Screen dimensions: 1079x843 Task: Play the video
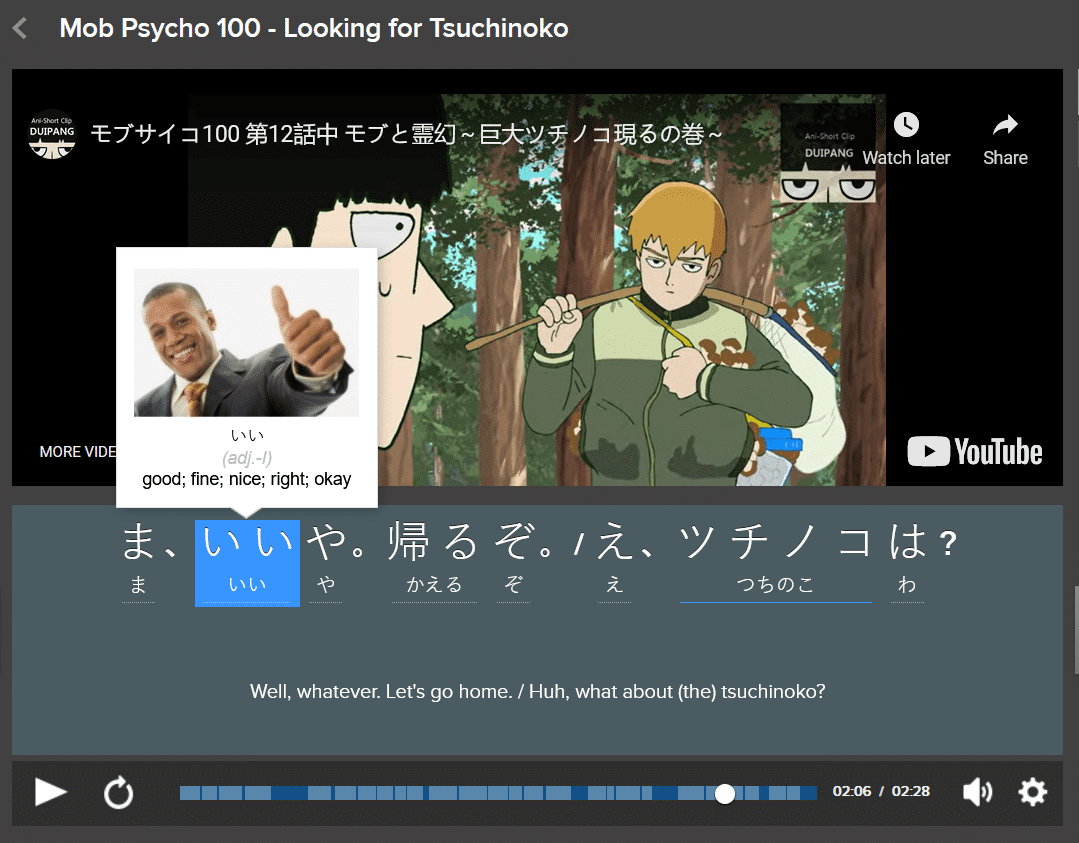tap(48, 792)
